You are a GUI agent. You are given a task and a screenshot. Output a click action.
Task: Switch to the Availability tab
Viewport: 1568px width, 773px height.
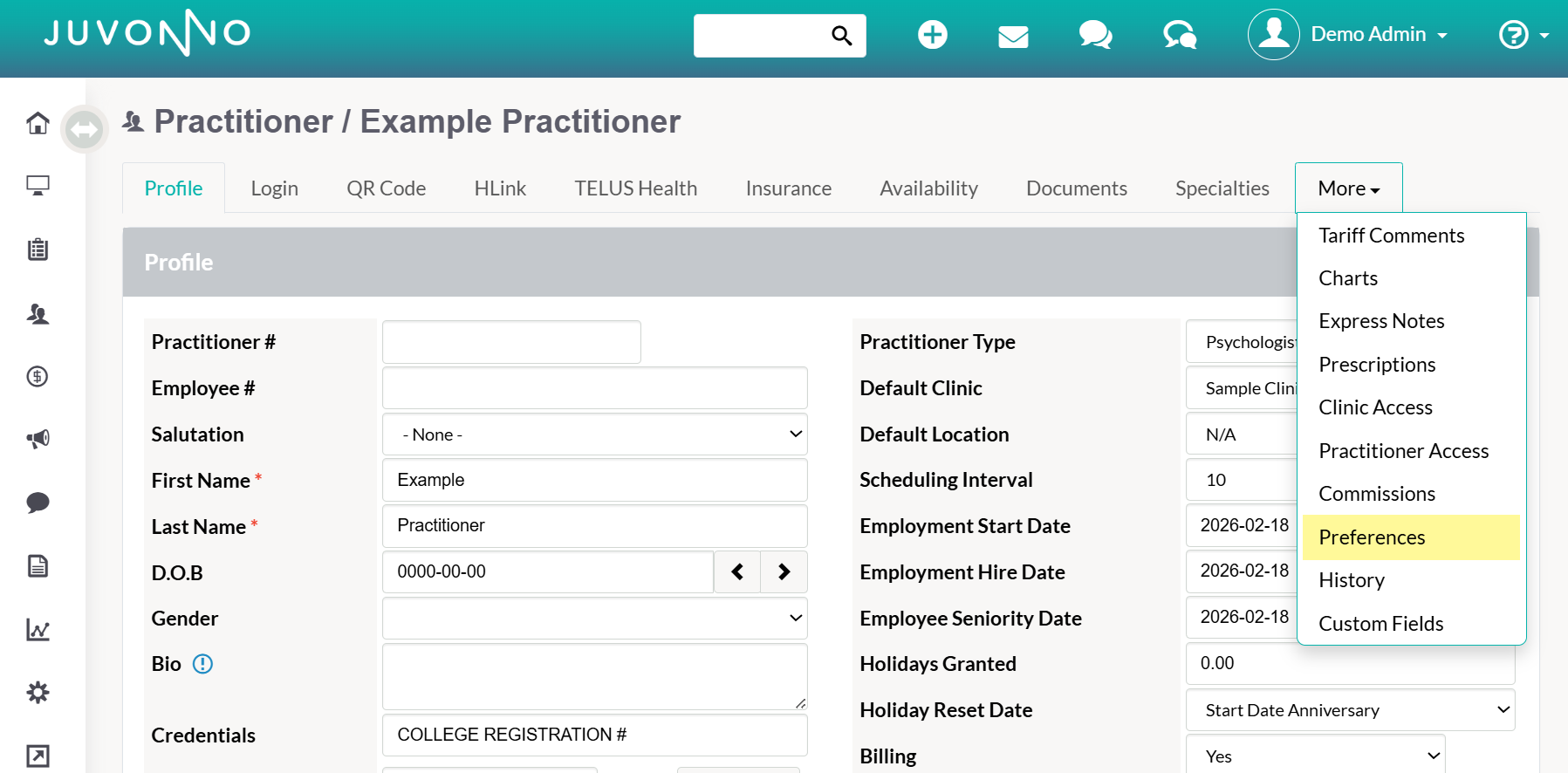928,188
